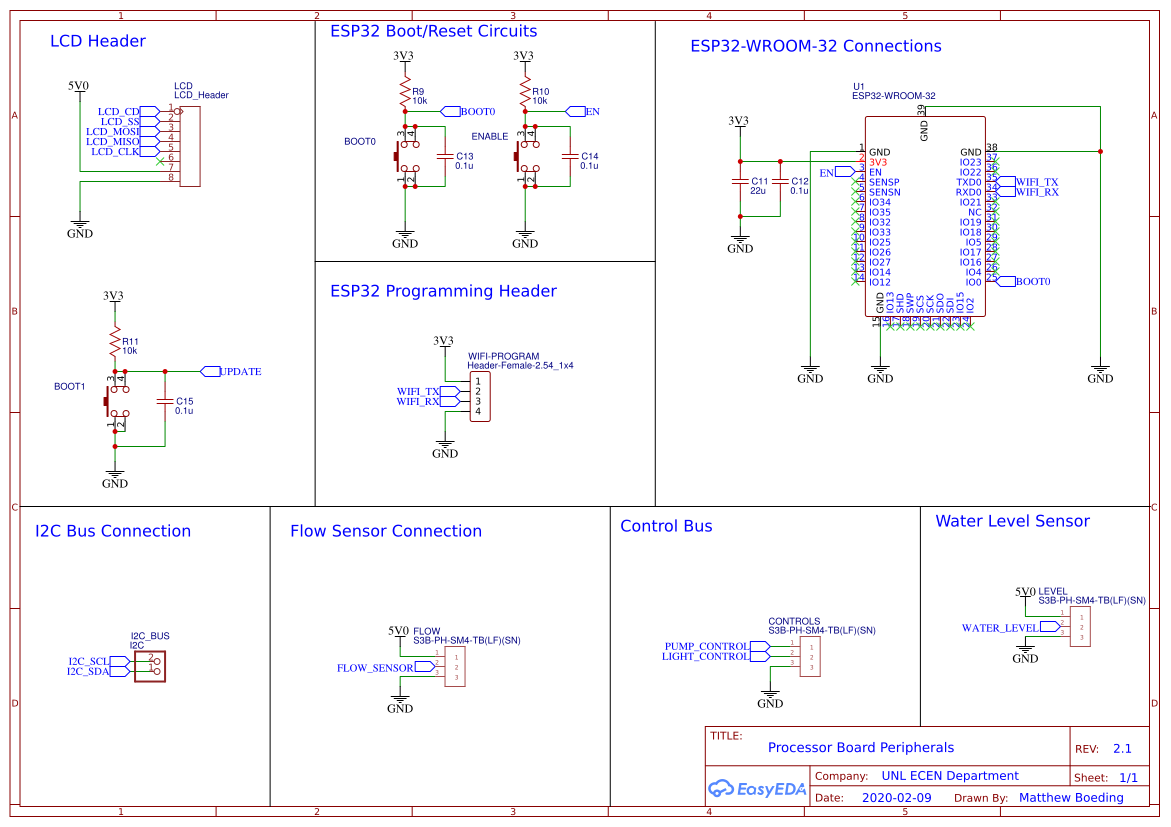Click the EasyEDA logo in the title block
Screen dimensions: 1171x827
point(757,789)
